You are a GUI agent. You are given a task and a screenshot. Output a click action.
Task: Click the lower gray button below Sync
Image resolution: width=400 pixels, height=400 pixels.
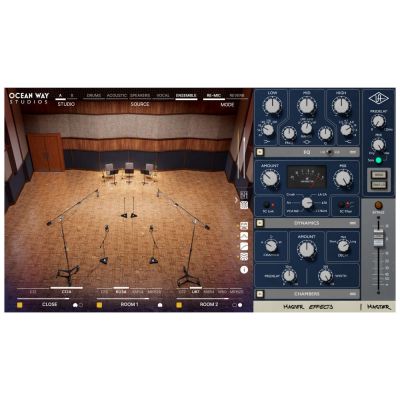tap(378, 185)
